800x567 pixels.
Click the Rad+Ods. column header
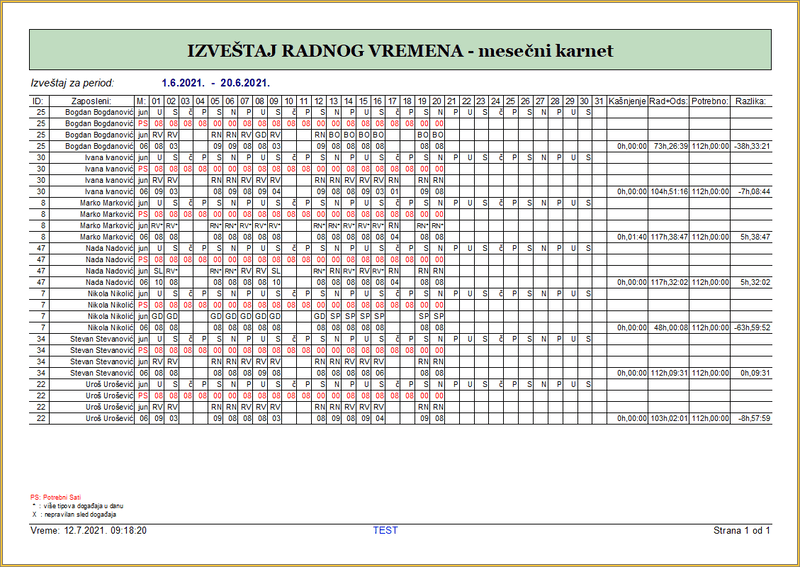coord(668,101)
